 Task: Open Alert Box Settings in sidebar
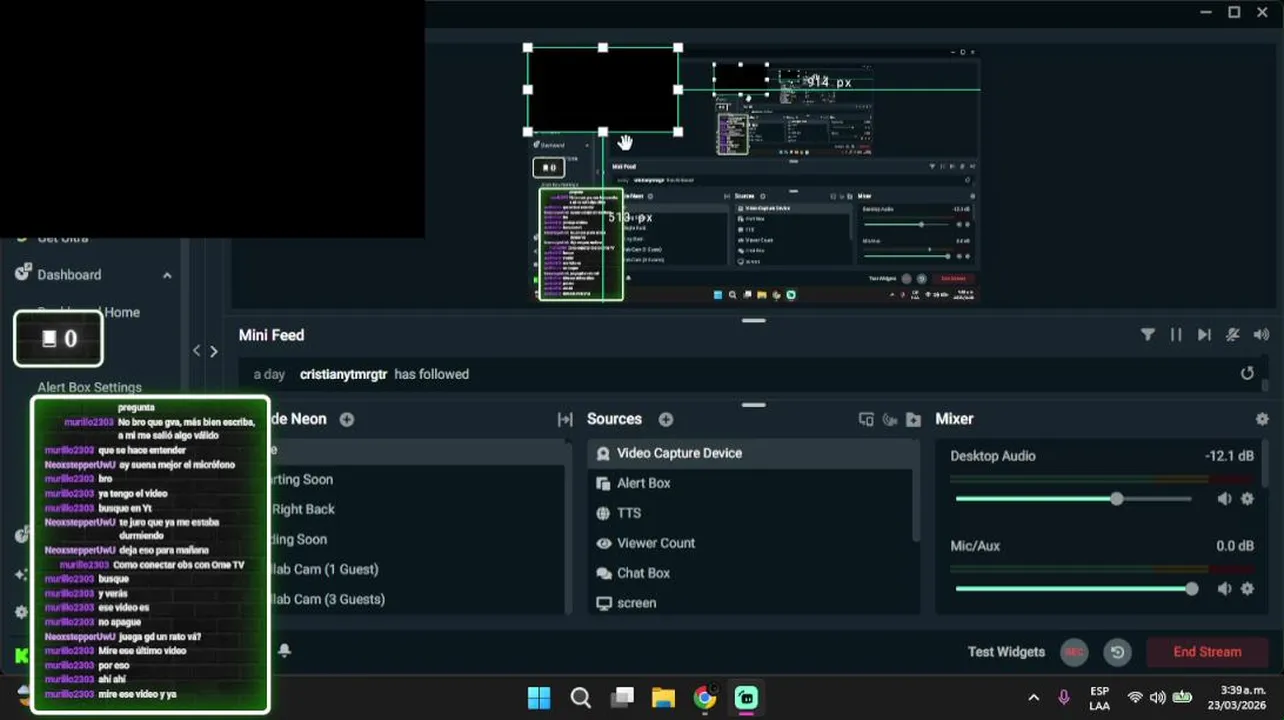click(89, 387)
